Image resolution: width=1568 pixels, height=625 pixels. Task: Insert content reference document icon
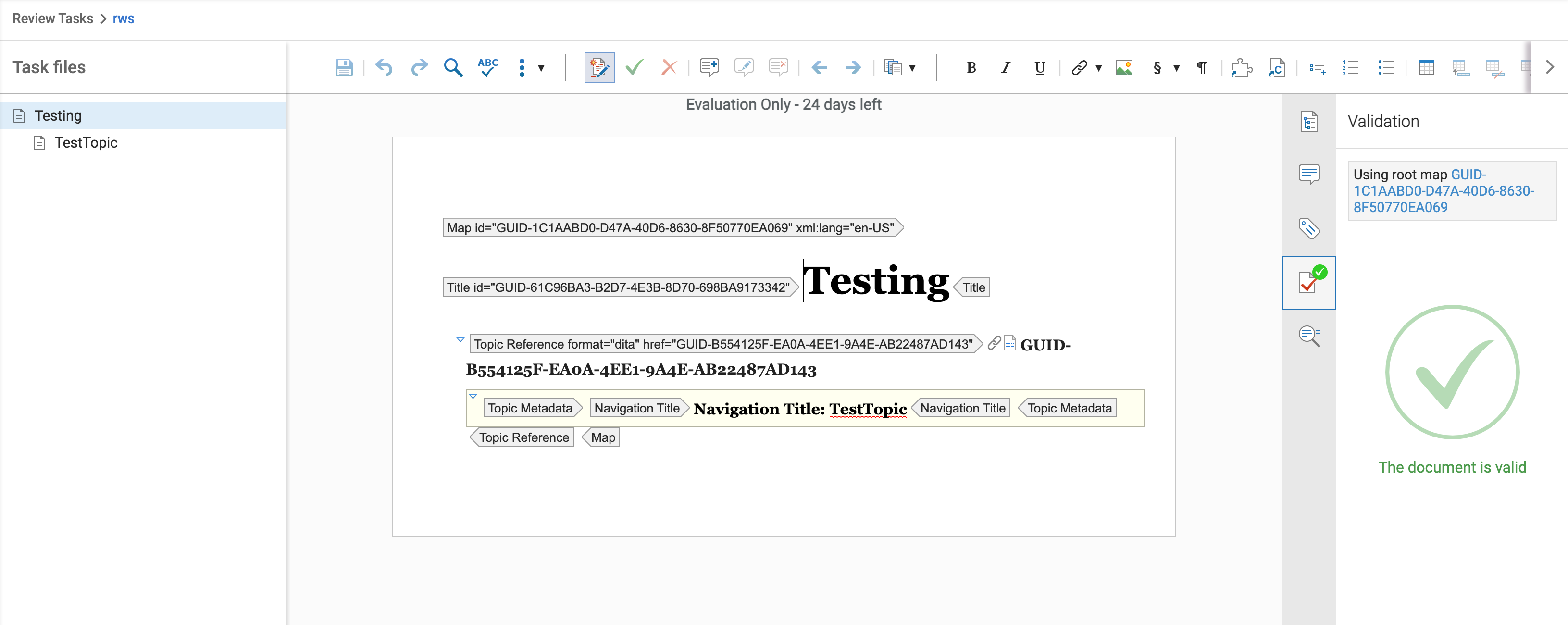point(1276,68)
